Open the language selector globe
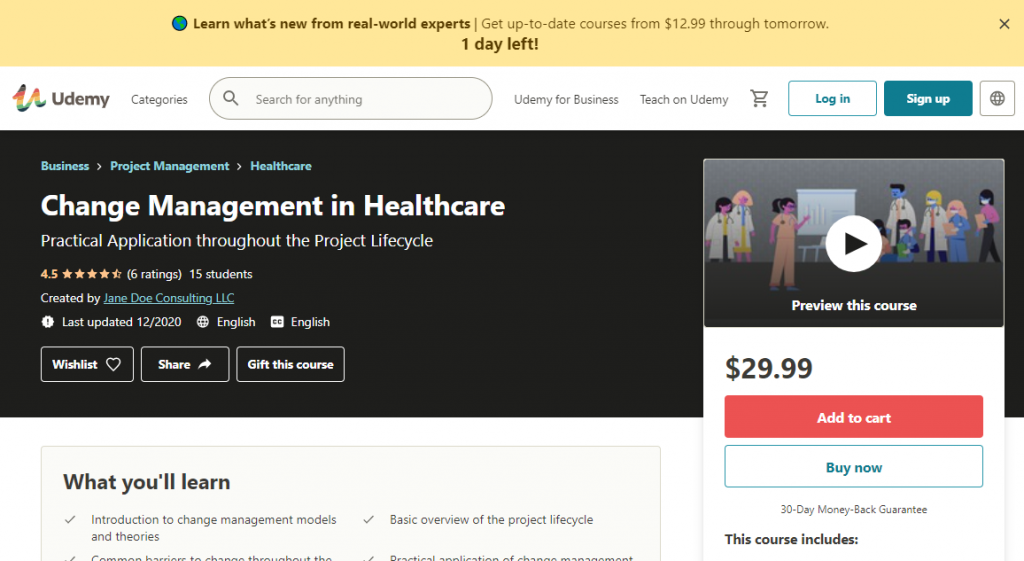 click(997, 99)
